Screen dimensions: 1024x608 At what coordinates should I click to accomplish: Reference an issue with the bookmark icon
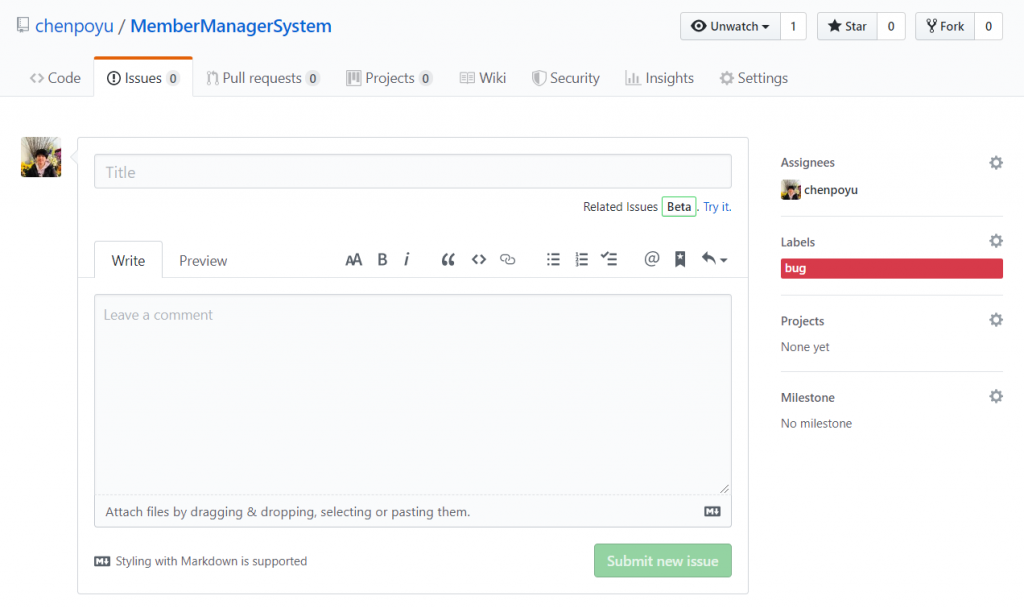(x=680, y=259)
